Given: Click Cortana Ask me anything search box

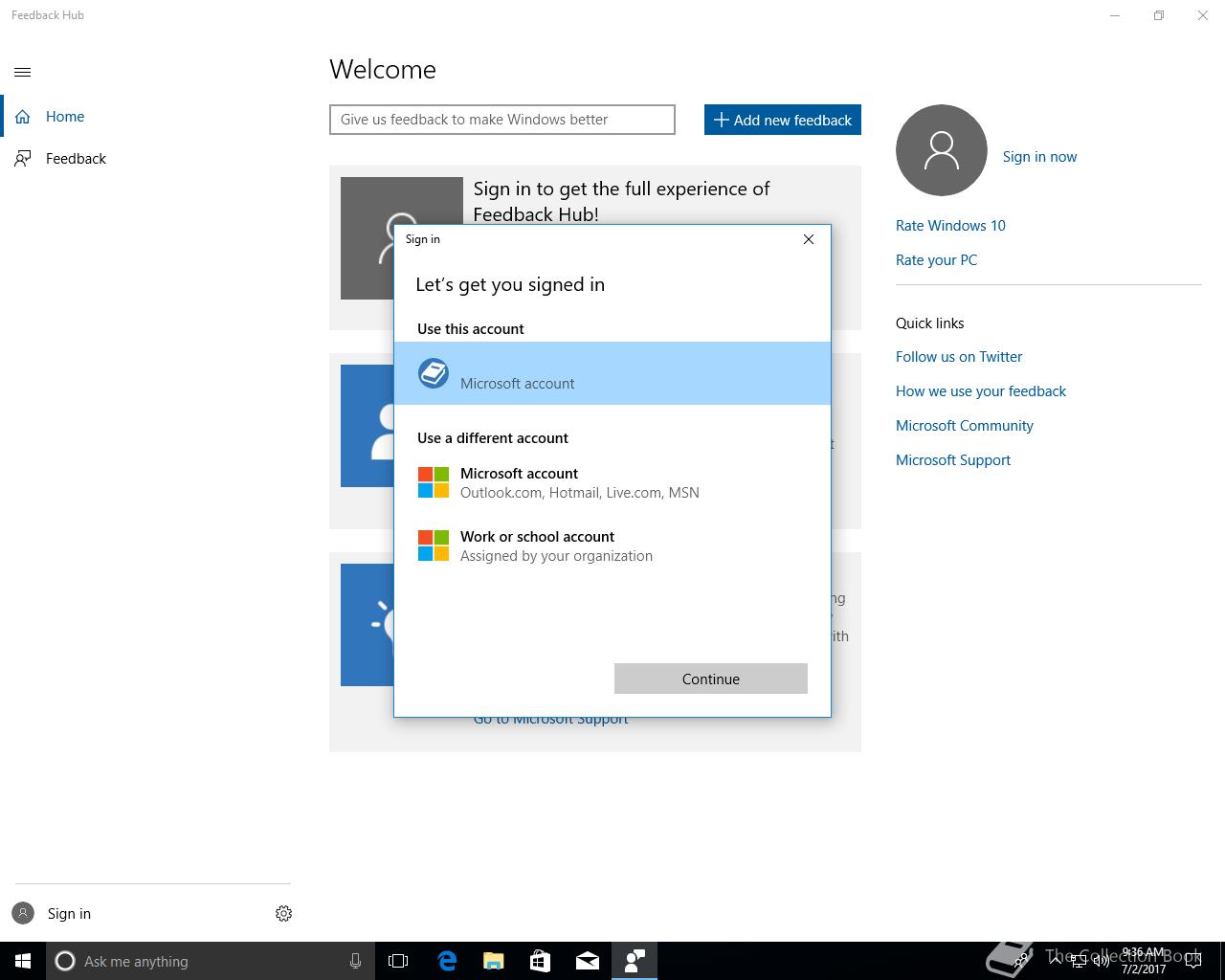Looking at the screenshot, I should [211, 961].
